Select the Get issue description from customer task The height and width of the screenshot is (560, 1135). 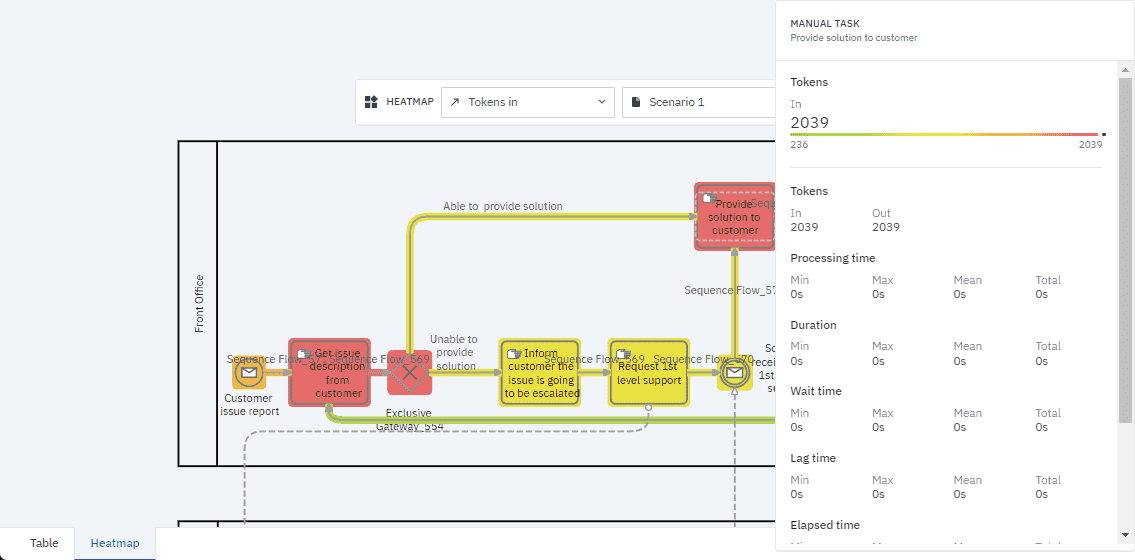tap(330, 373)
